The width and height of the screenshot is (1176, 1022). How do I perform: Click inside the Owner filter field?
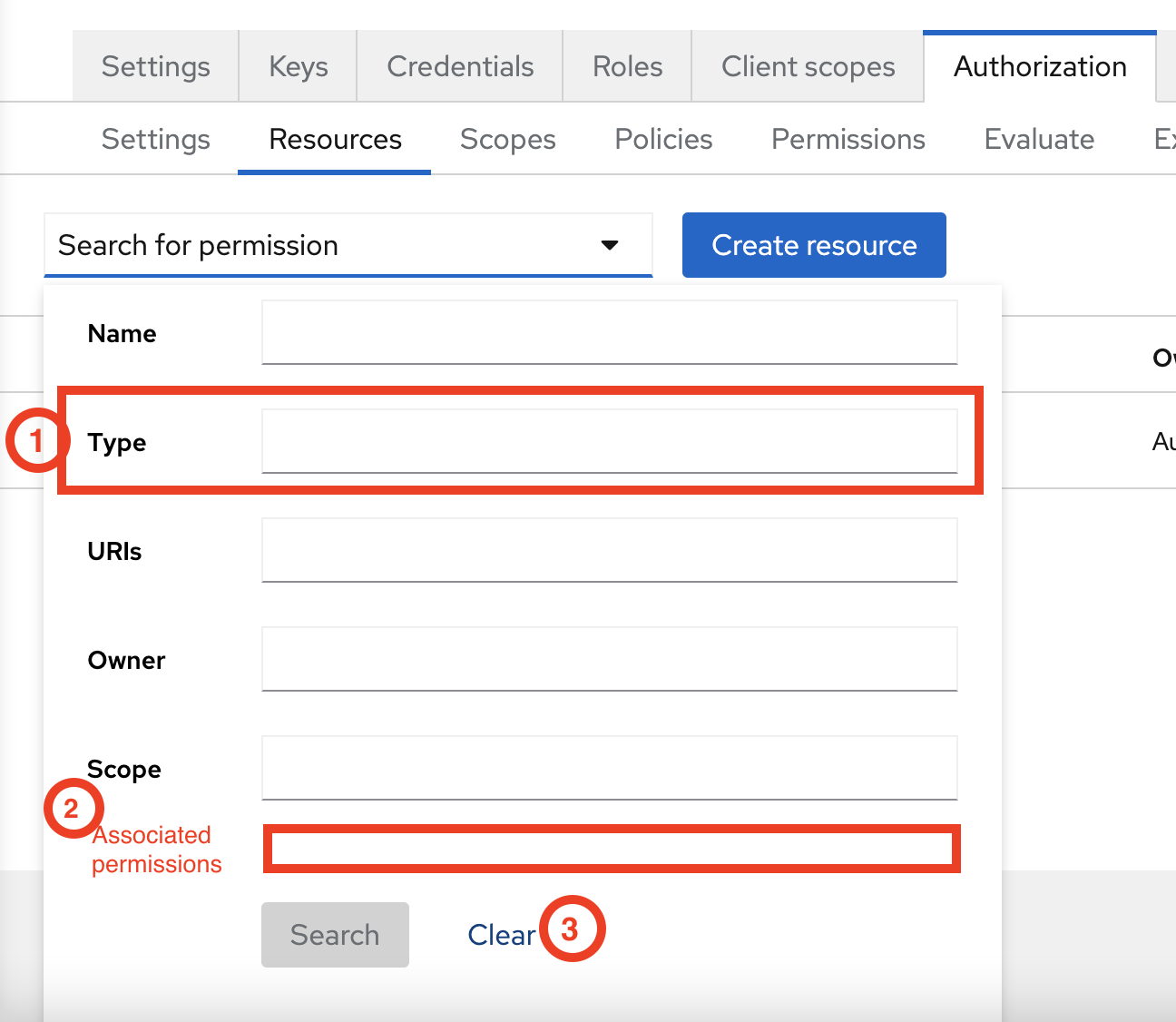coord(609,659)
